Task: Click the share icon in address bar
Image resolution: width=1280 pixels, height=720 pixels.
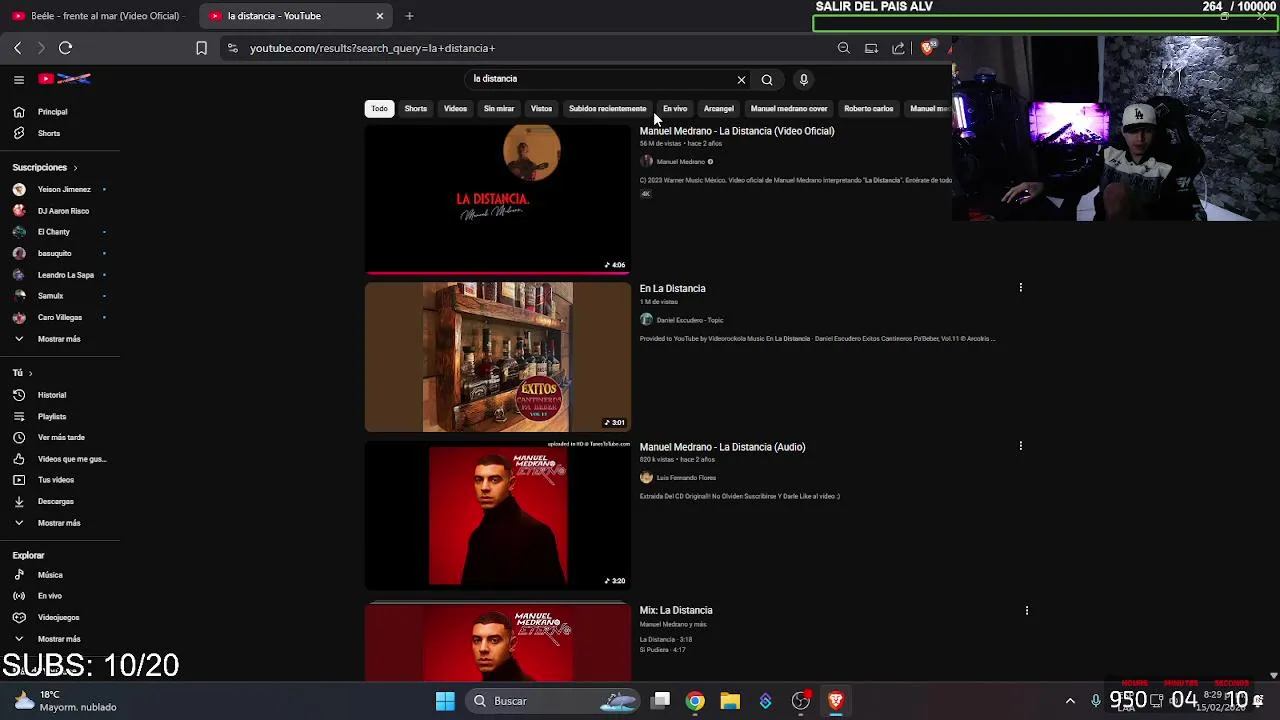Action: click(898, 48)
